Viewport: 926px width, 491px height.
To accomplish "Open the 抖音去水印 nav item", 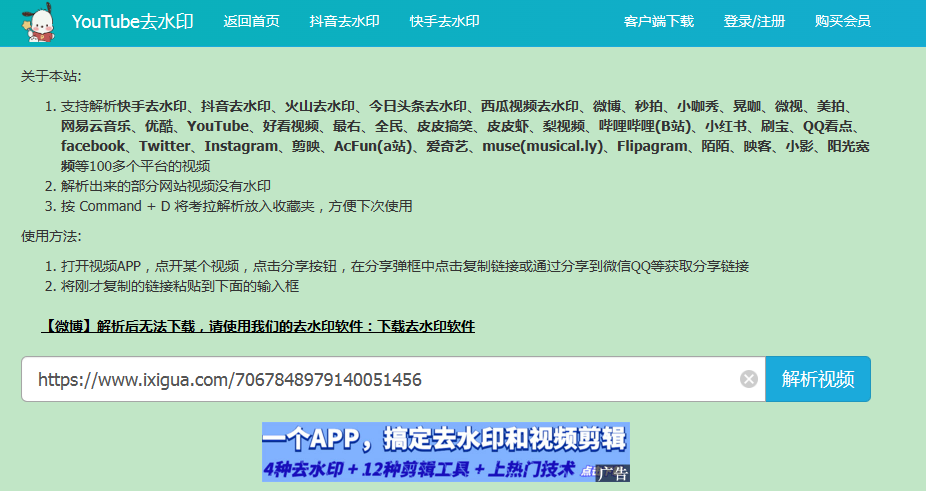I will 344,21.
